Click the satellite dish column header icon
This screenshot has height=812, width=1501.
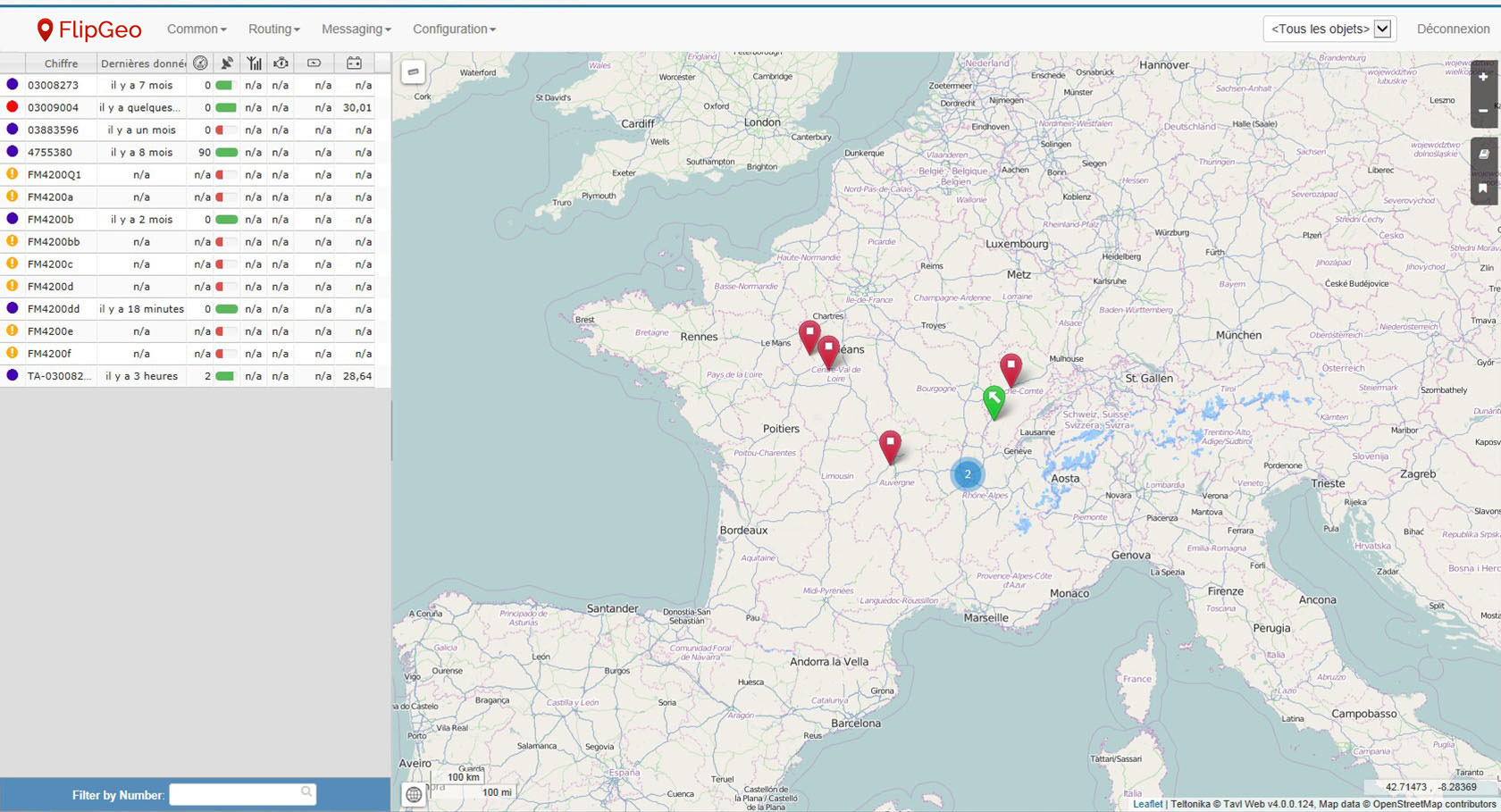pyautogui.click(x=227, y=63)
